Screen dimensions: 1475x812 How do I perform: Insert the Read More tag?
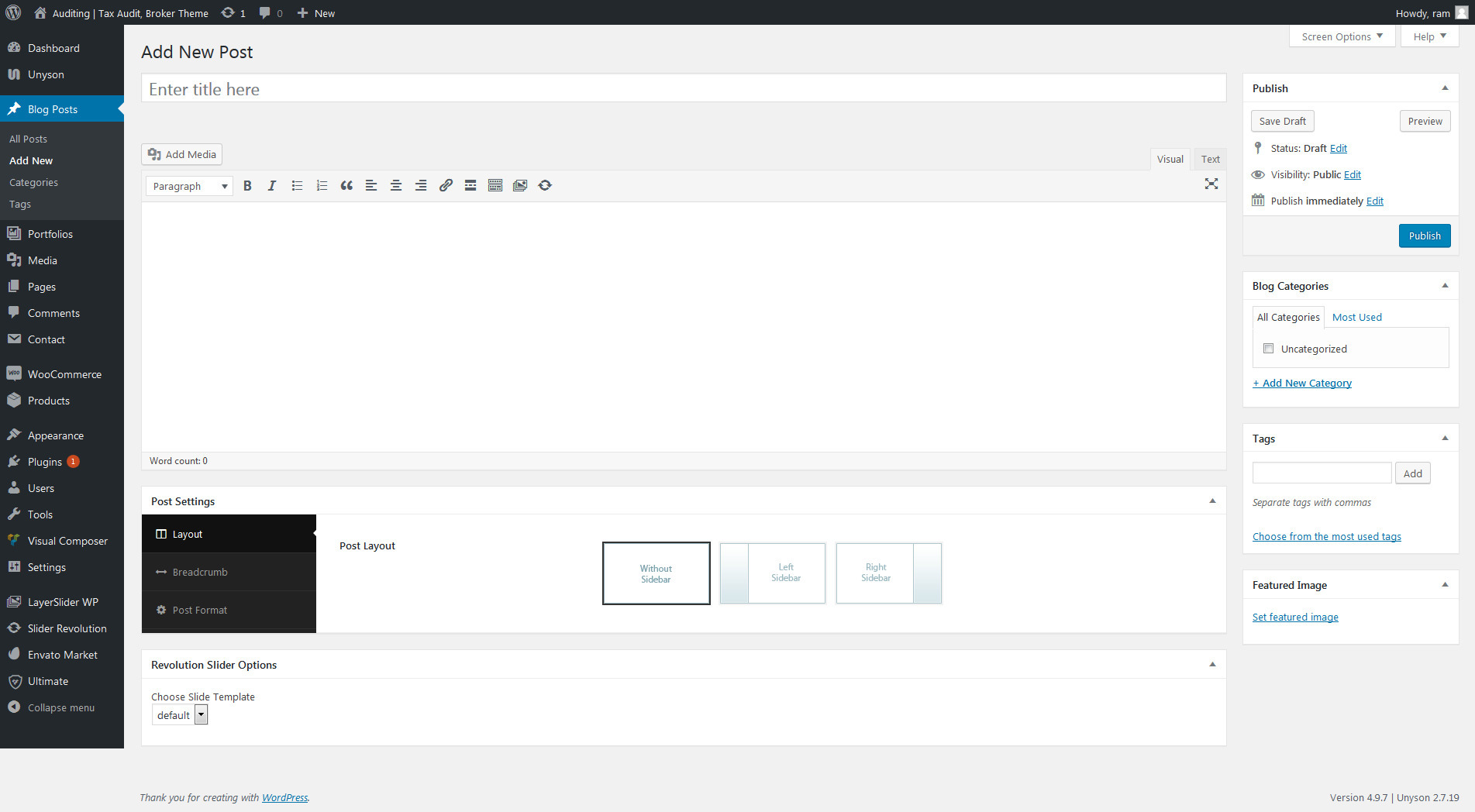tap(470, 185)
